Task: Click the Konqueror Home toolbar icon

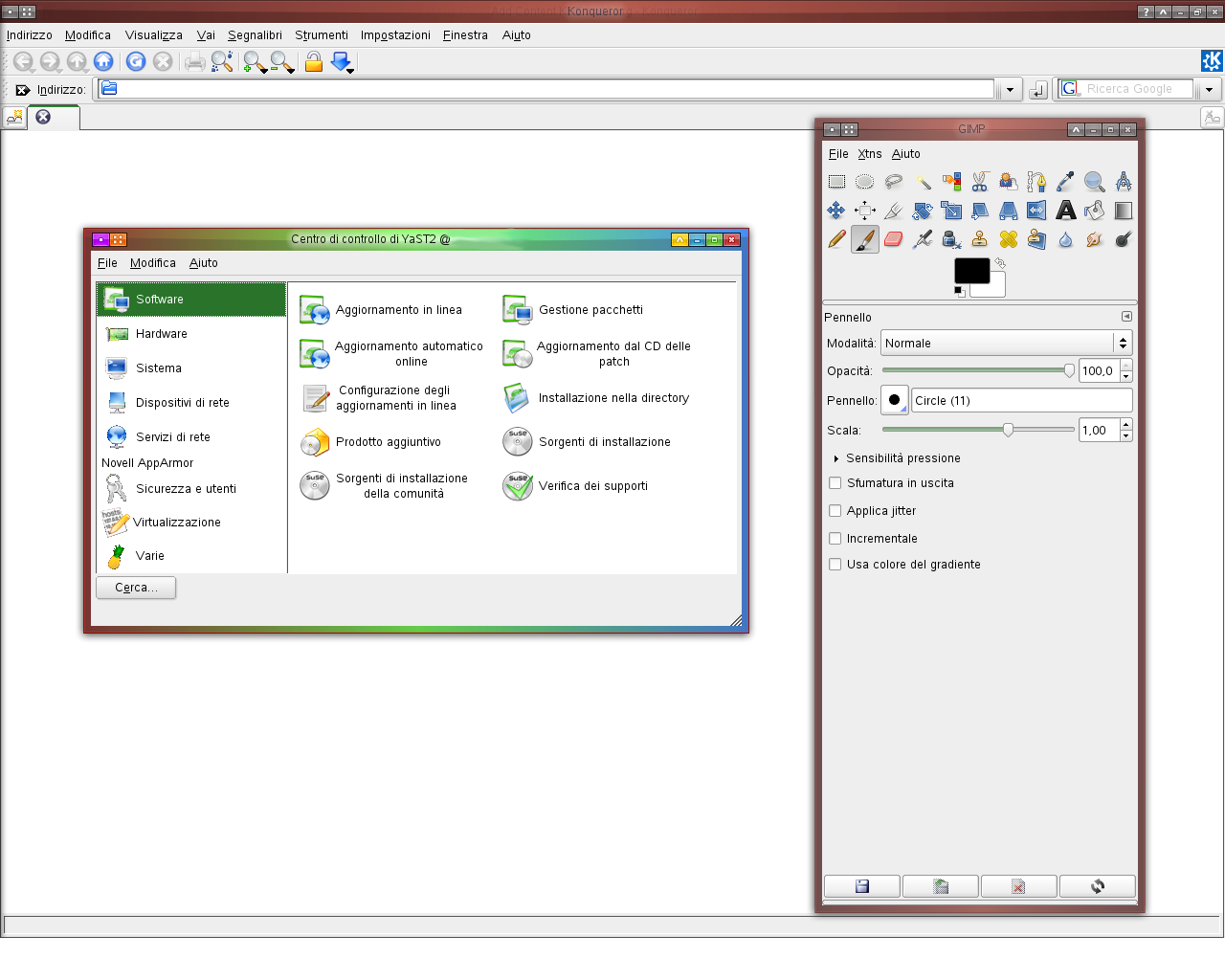Action: [103, 61]
